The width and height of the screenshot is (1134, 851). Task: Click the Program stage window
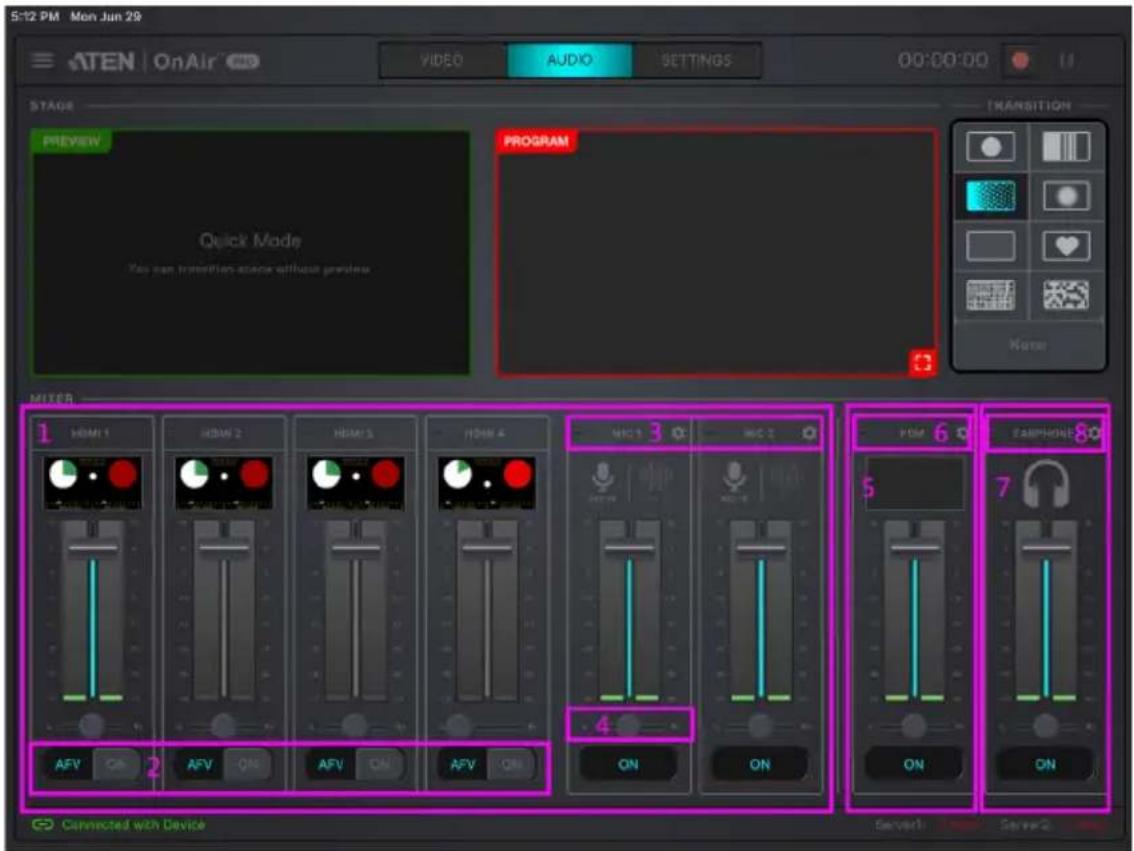717,253
